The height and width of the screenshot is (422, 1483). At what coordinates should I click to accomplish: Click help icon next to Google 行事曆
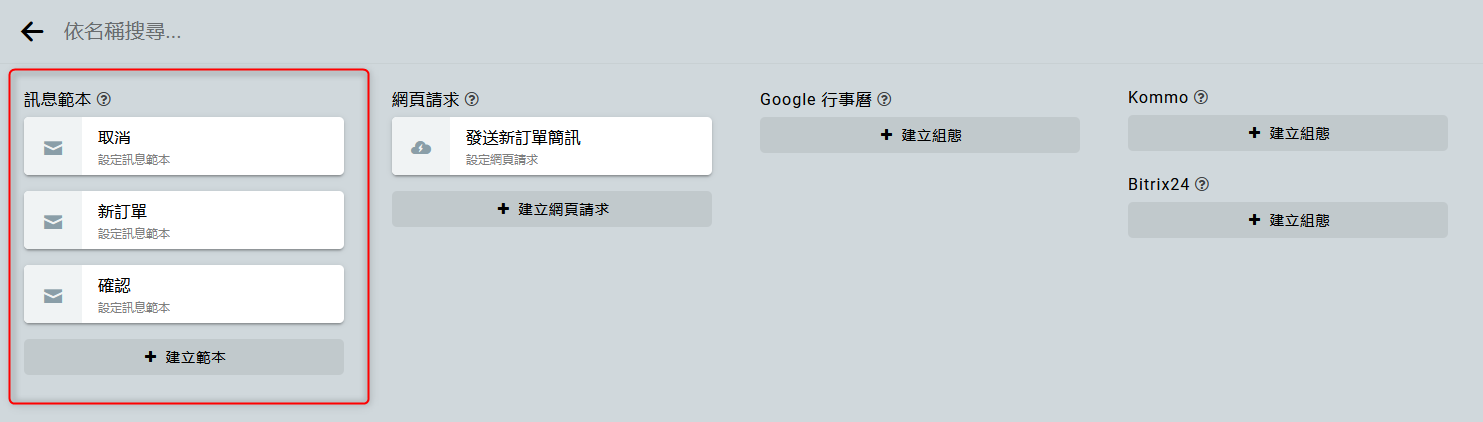click(884, 100)
